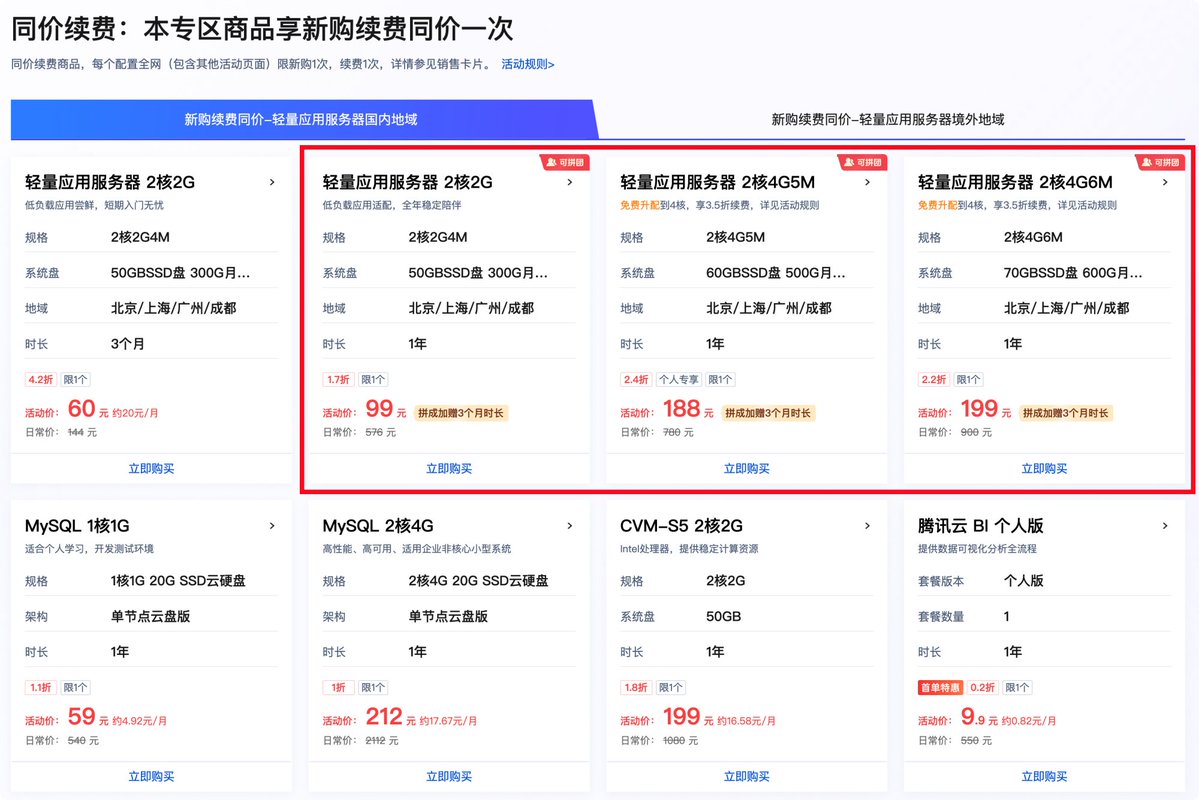Click 立即购买 on the 腾讯云 BI 个人版 card

click(1045, 776)
